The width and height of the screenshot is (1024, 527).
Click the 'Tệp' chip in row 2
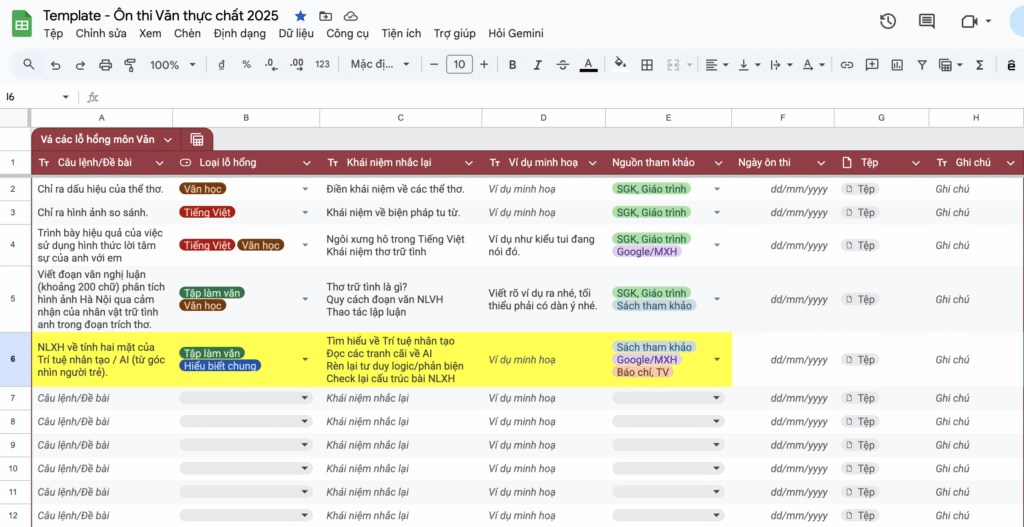[861, 188]
